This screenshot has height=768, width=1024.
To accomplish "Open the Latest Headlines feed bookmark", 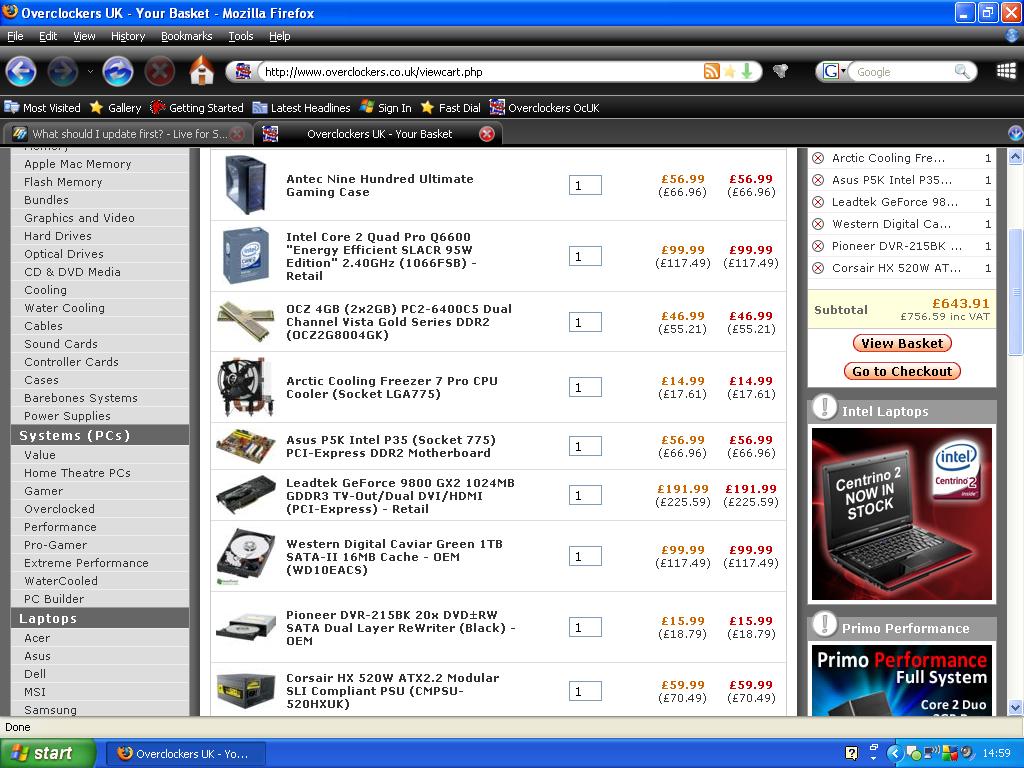I will click(x=301, y=108).
